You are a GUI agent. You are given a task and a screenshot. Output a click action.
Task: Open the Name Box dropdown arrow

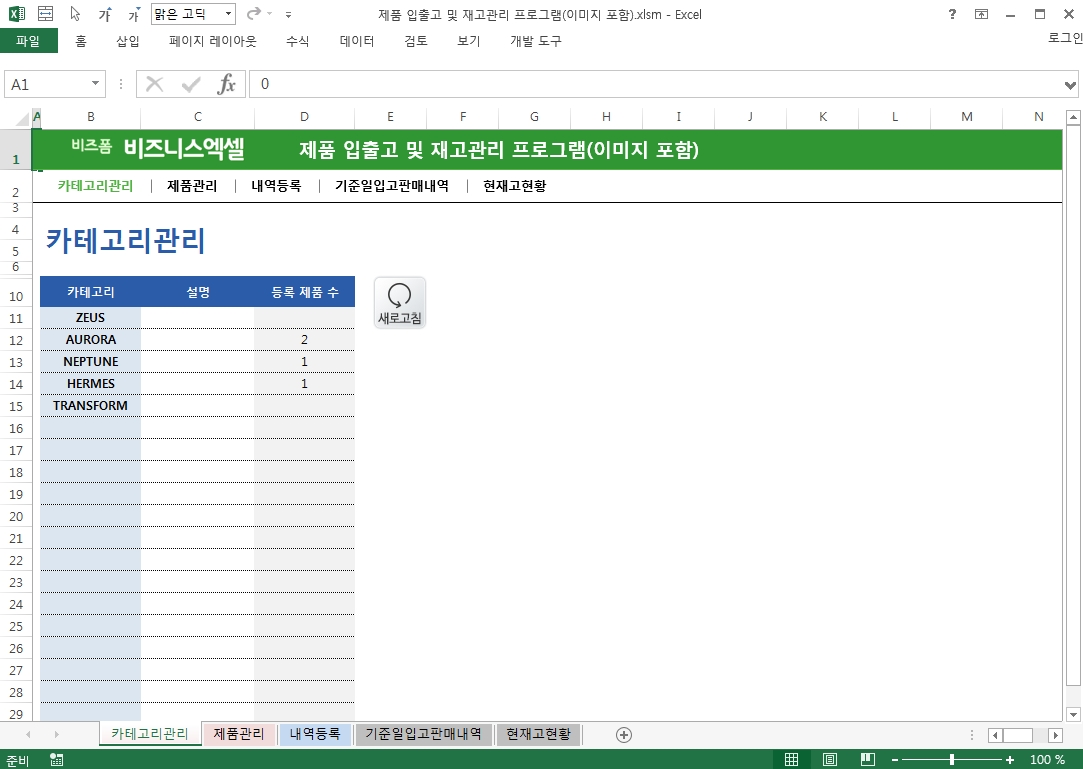(x=95, y=84)
